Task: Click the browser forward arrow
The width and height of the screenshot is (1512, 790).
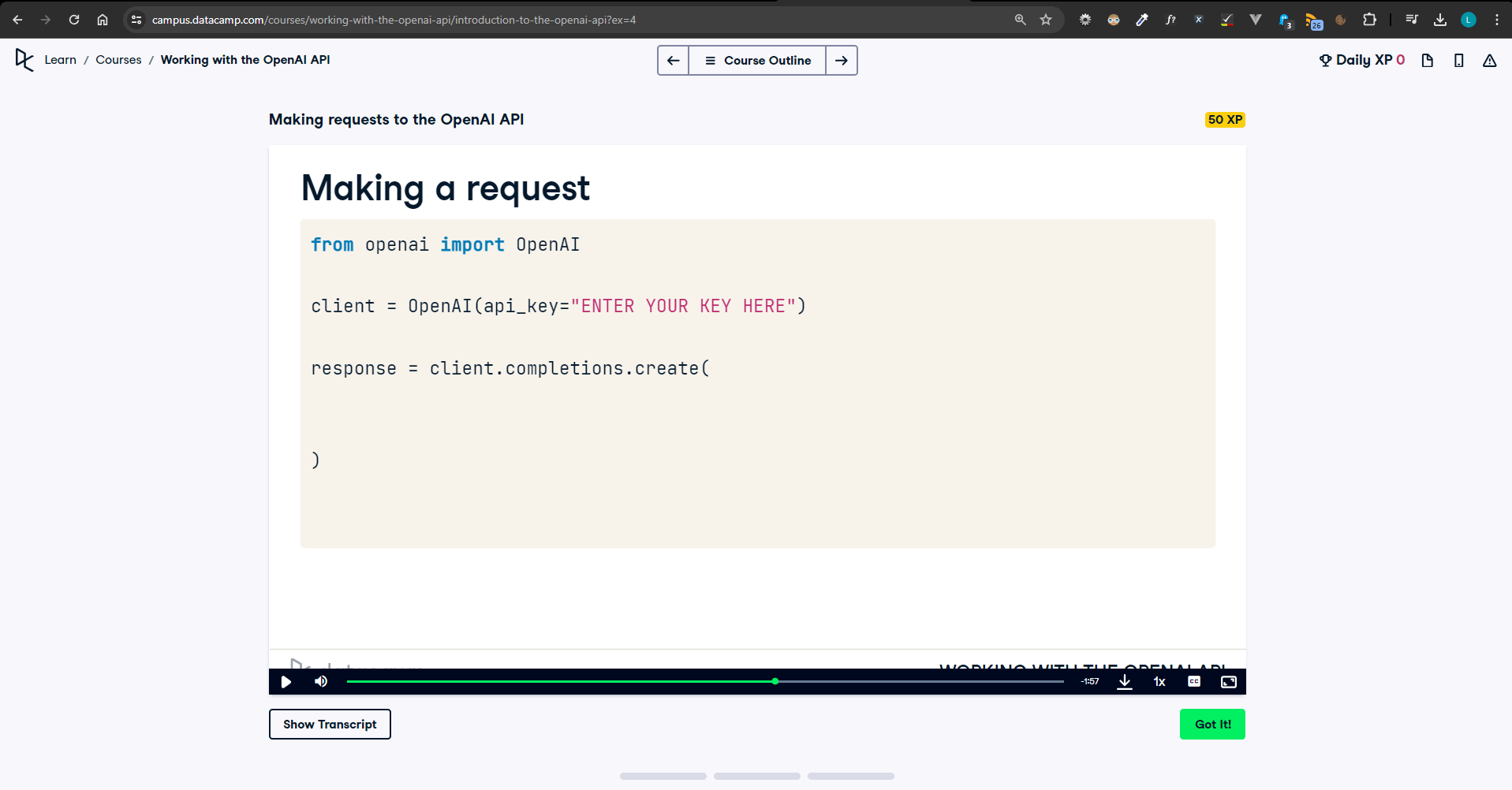Action: click(46, 20)
